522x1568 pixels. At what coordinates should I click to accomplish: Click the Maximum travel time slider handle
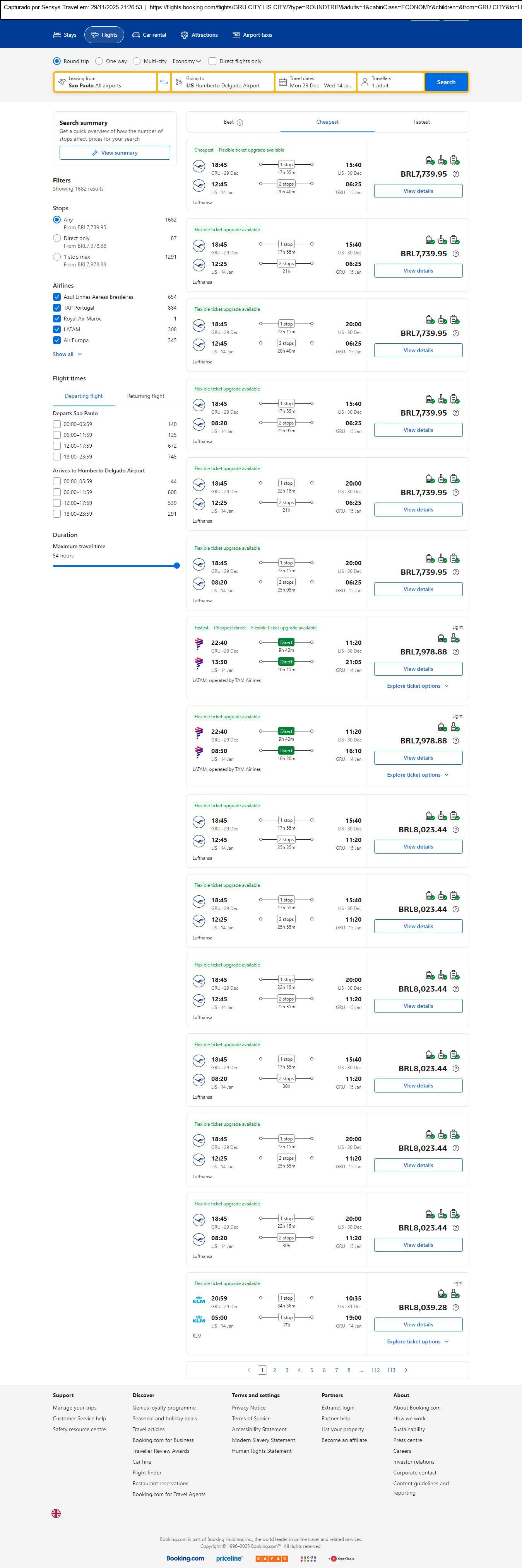176,566
